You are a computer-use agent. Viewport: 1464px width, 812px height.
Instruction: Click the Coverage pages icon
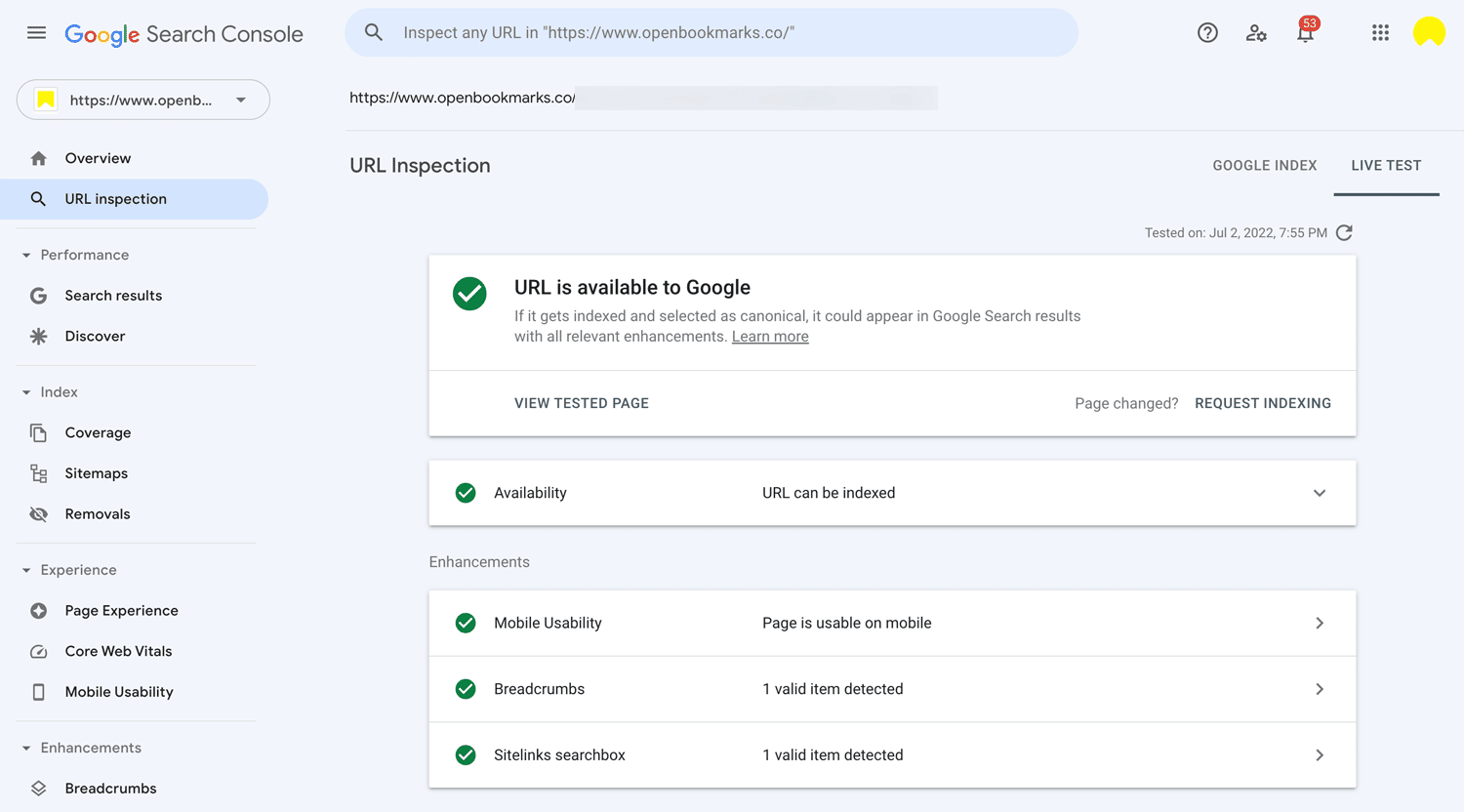click(38, 432)
